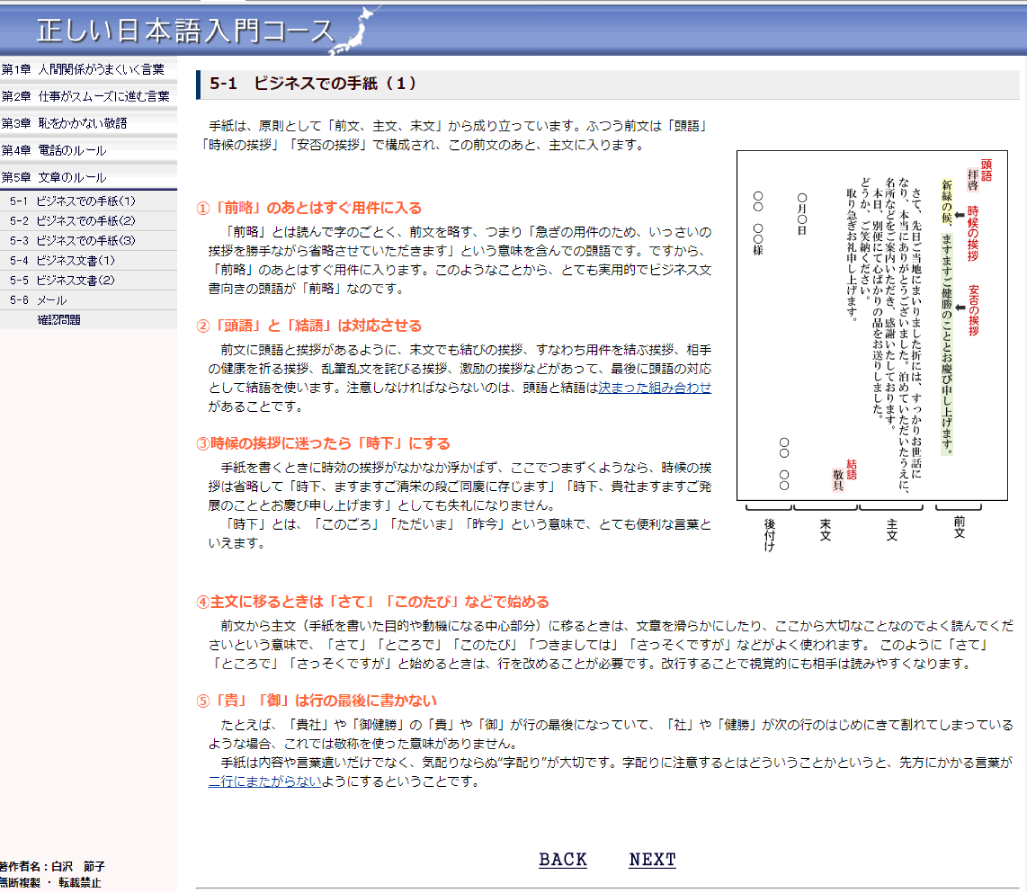Click heading ①「前略」のあとはすぐ用件に入る

[x=309, y=208]
